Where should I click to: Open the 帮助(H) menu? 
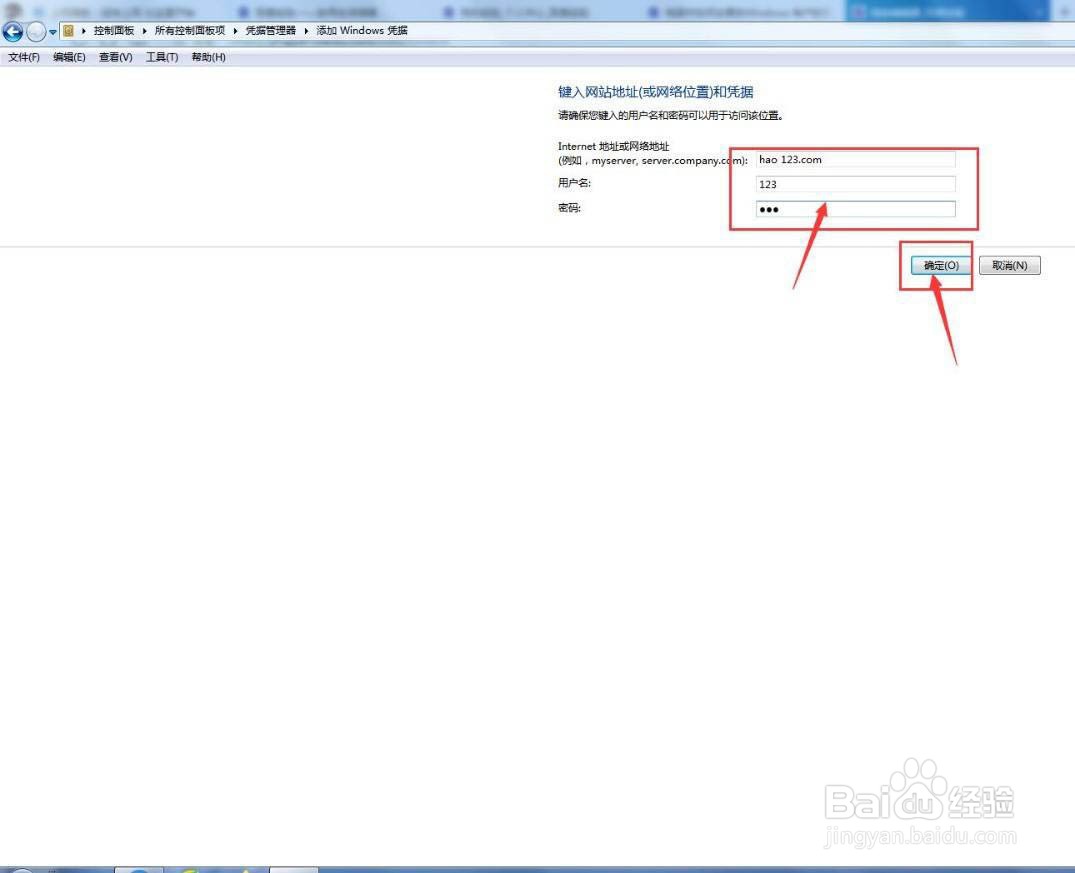click(x=208, y=57)
